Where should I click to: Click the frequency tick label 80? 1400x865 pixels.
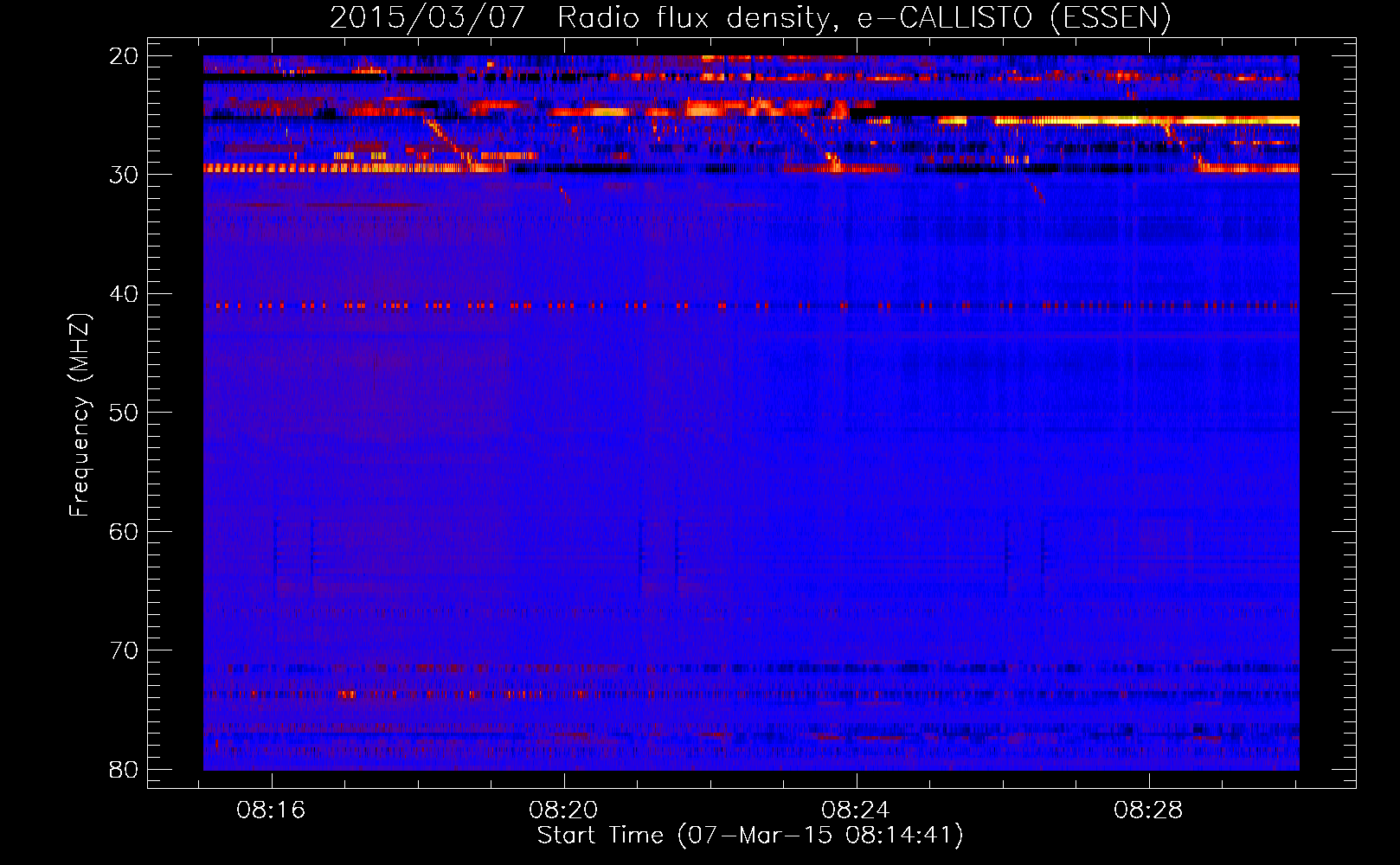click(124, 770)
